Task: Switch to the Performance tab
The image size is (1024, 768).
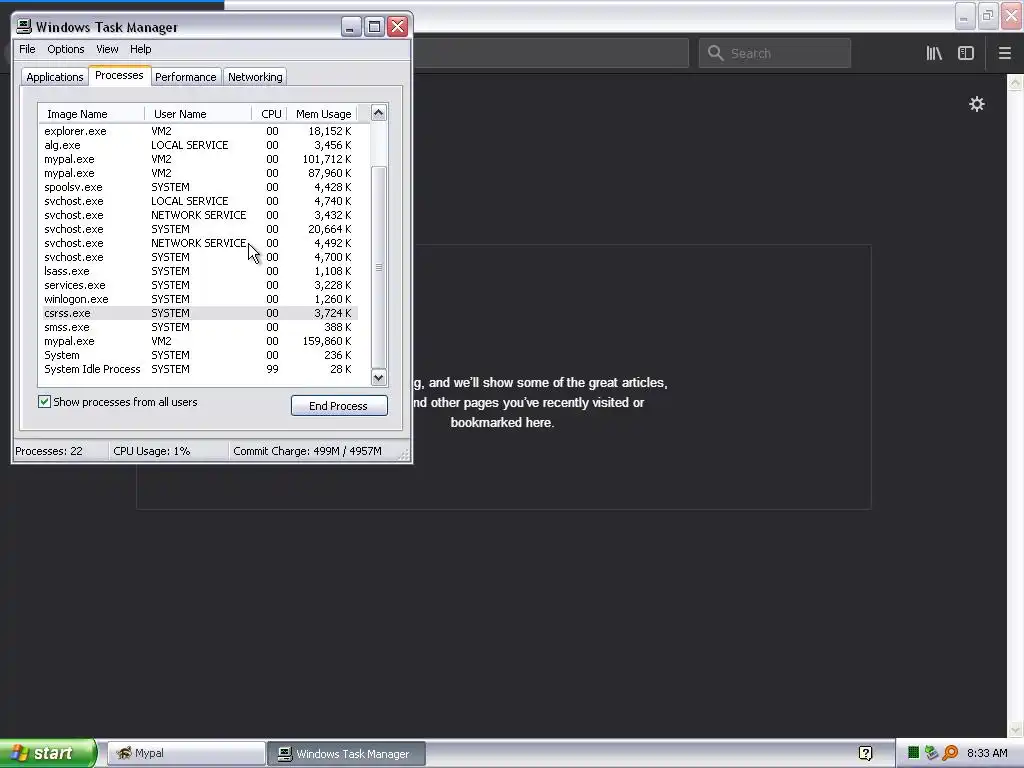Action: [x=185, y=77]
